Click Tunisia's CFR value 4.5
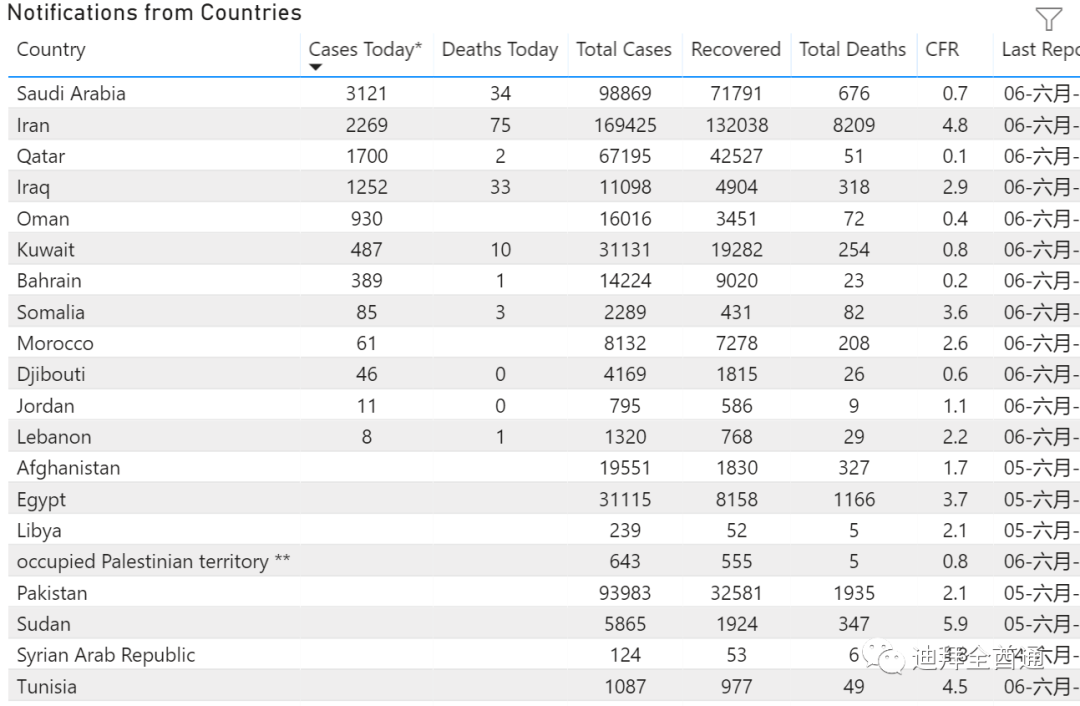The height and width of the screenshot is (706, 1080). [955, 687]
